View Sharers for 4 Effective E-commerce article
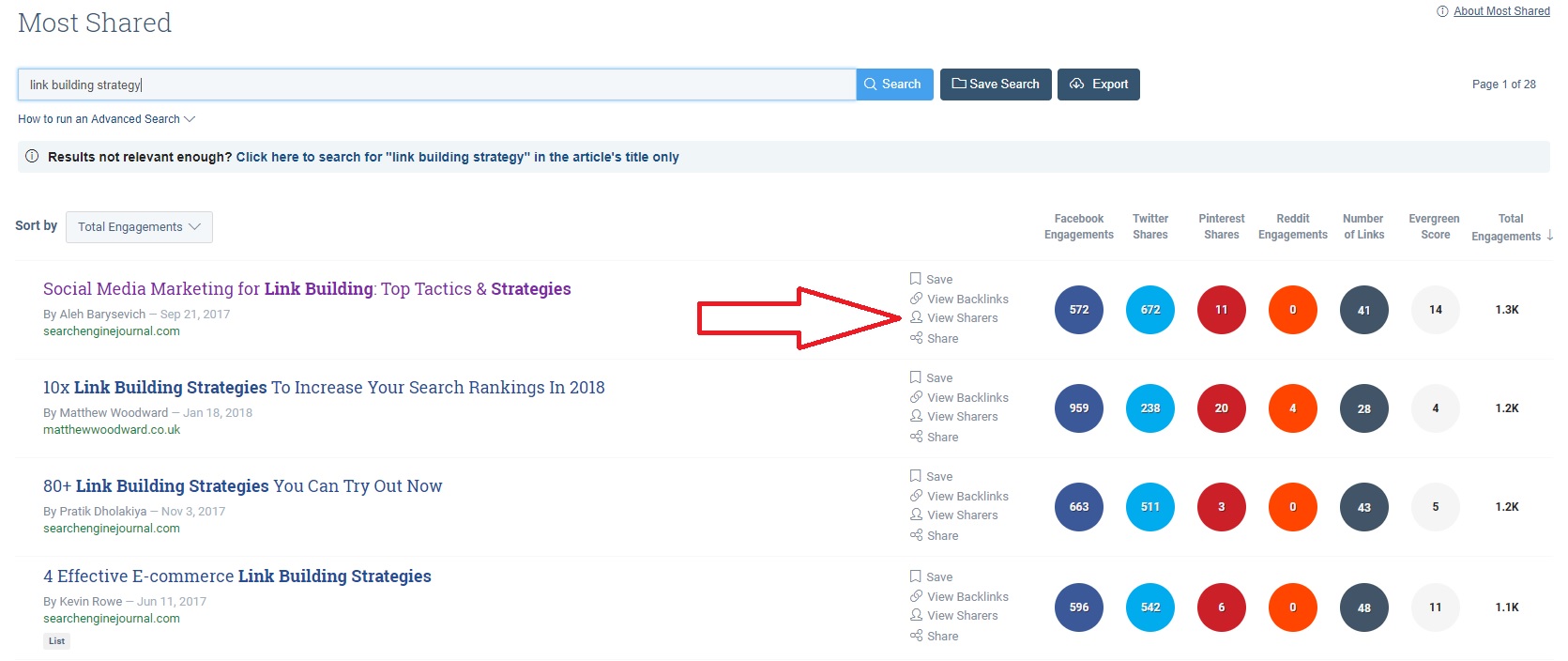 coord(953,615)
